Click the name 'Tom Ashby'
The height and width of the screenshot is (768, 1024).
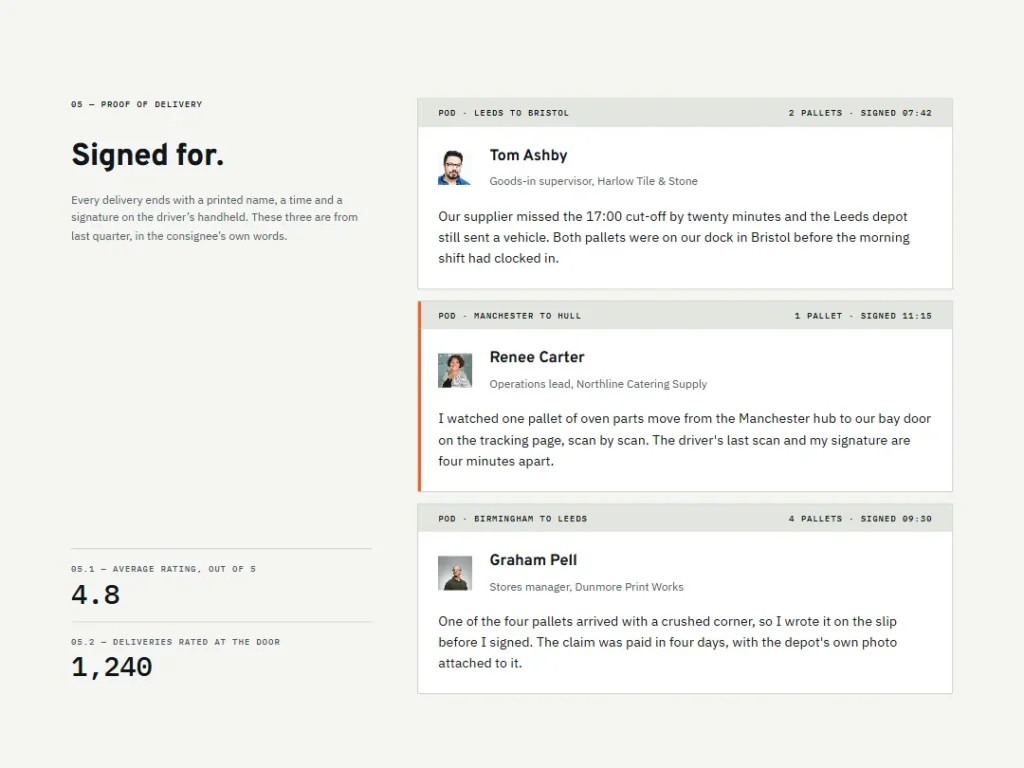(528, 155)
